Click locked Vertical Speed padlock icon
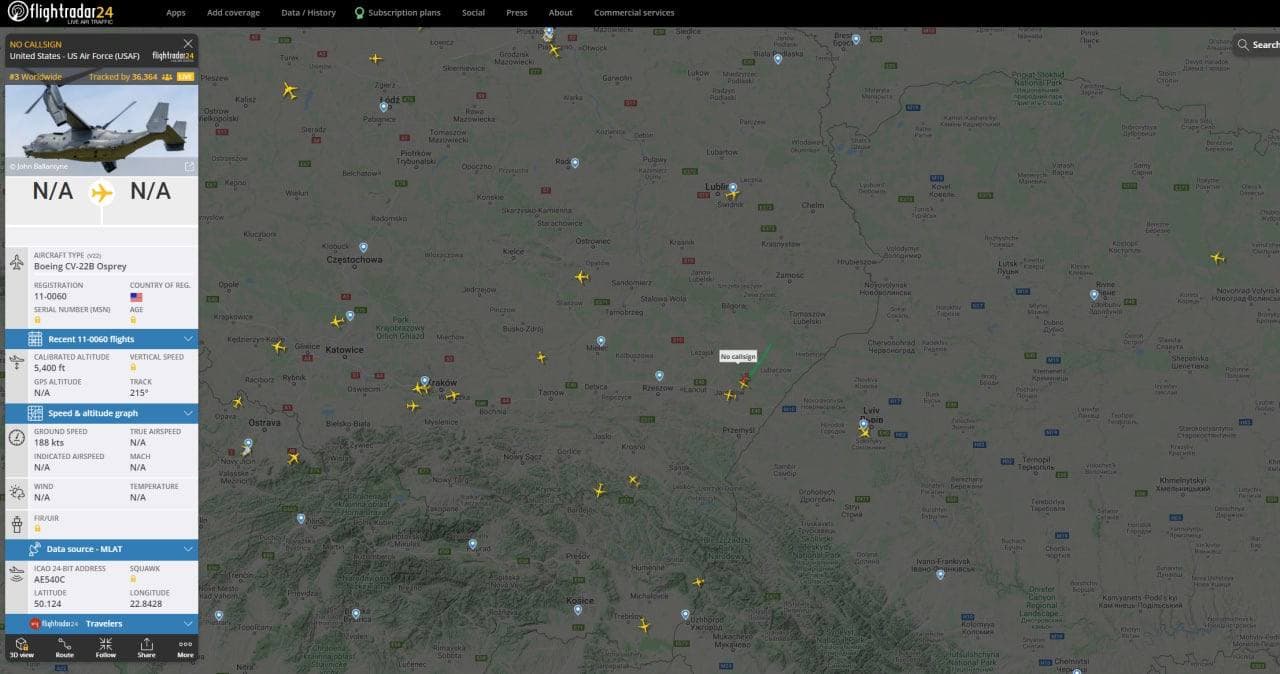The image size is (1280, 674). coord(133,368)
